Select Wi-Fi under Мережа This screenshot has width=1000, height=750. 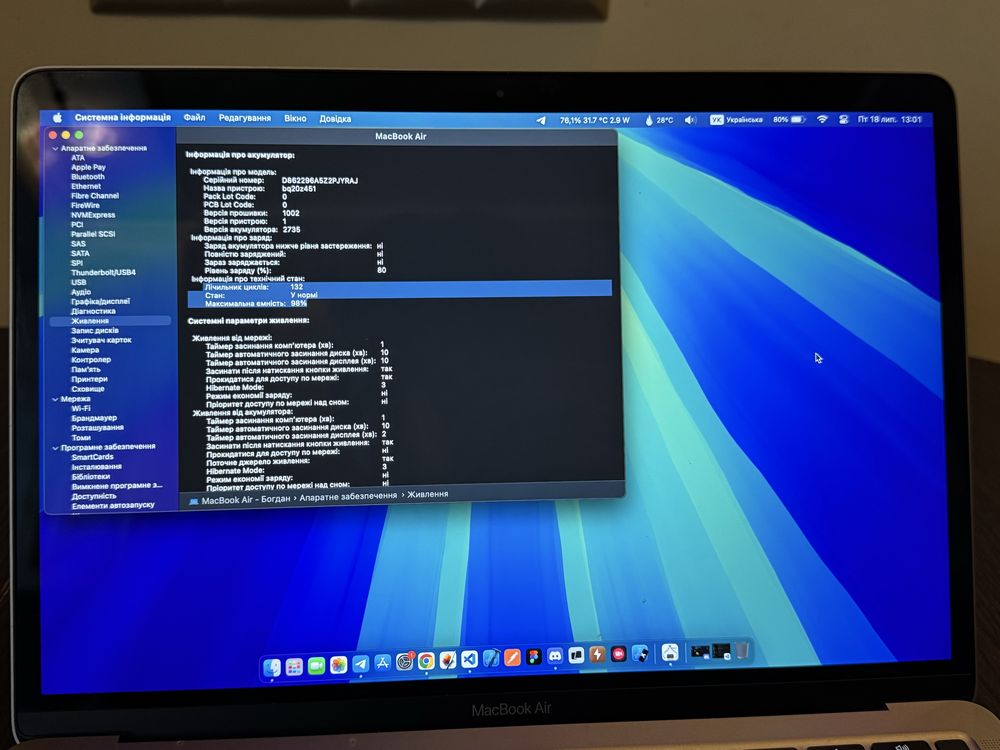80,409
